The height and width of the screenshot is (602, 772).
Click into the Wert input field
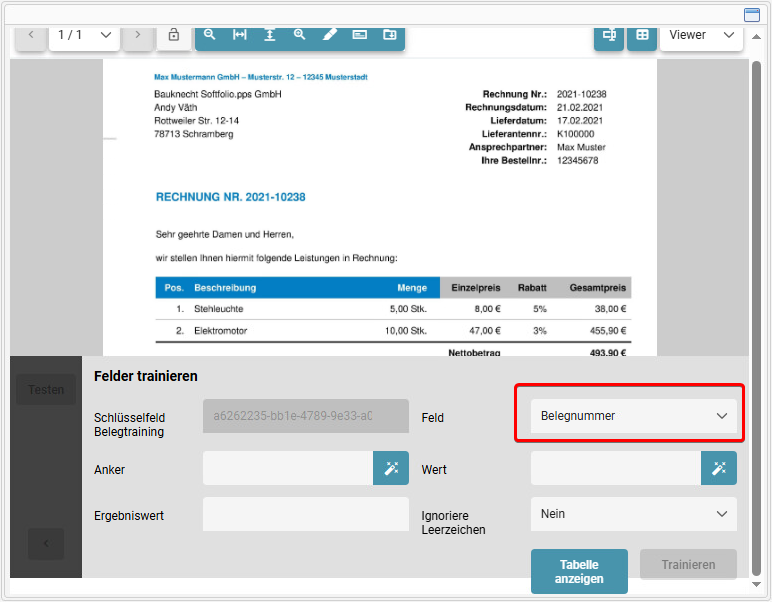point(616,468)
